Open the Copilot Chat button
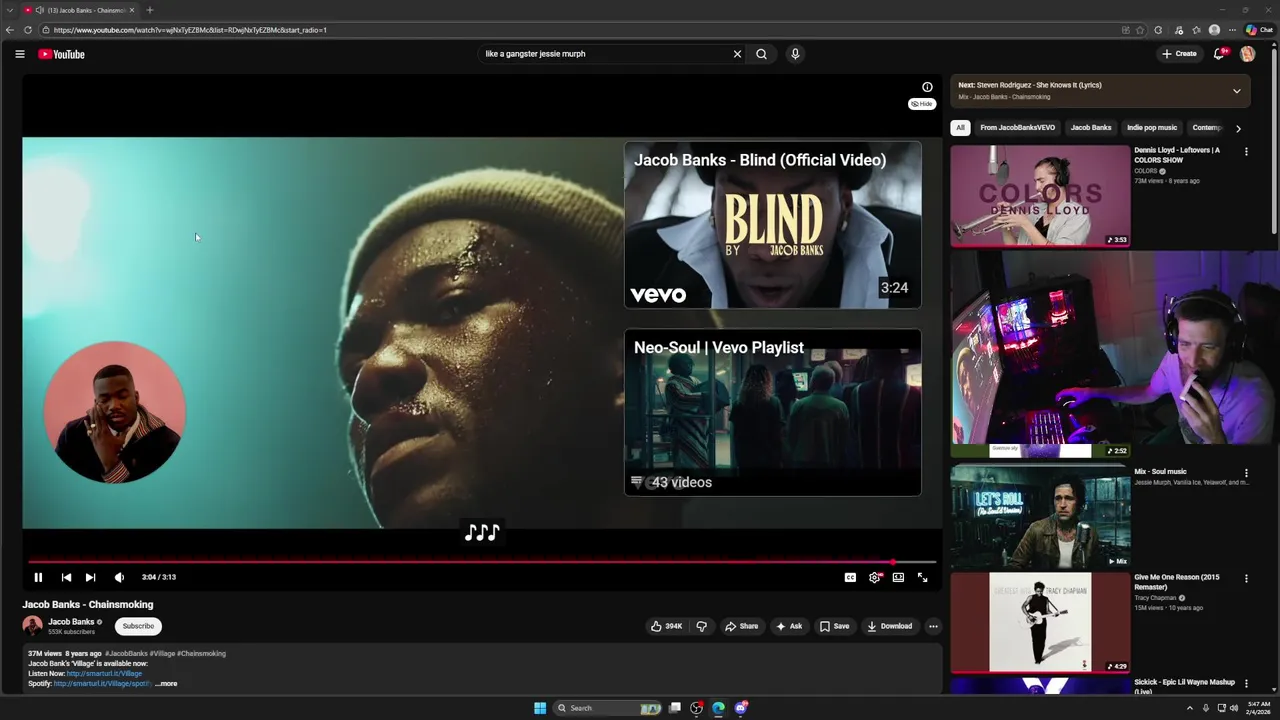Screen dimensions: 1280x720 click(x=1259, y=30)
